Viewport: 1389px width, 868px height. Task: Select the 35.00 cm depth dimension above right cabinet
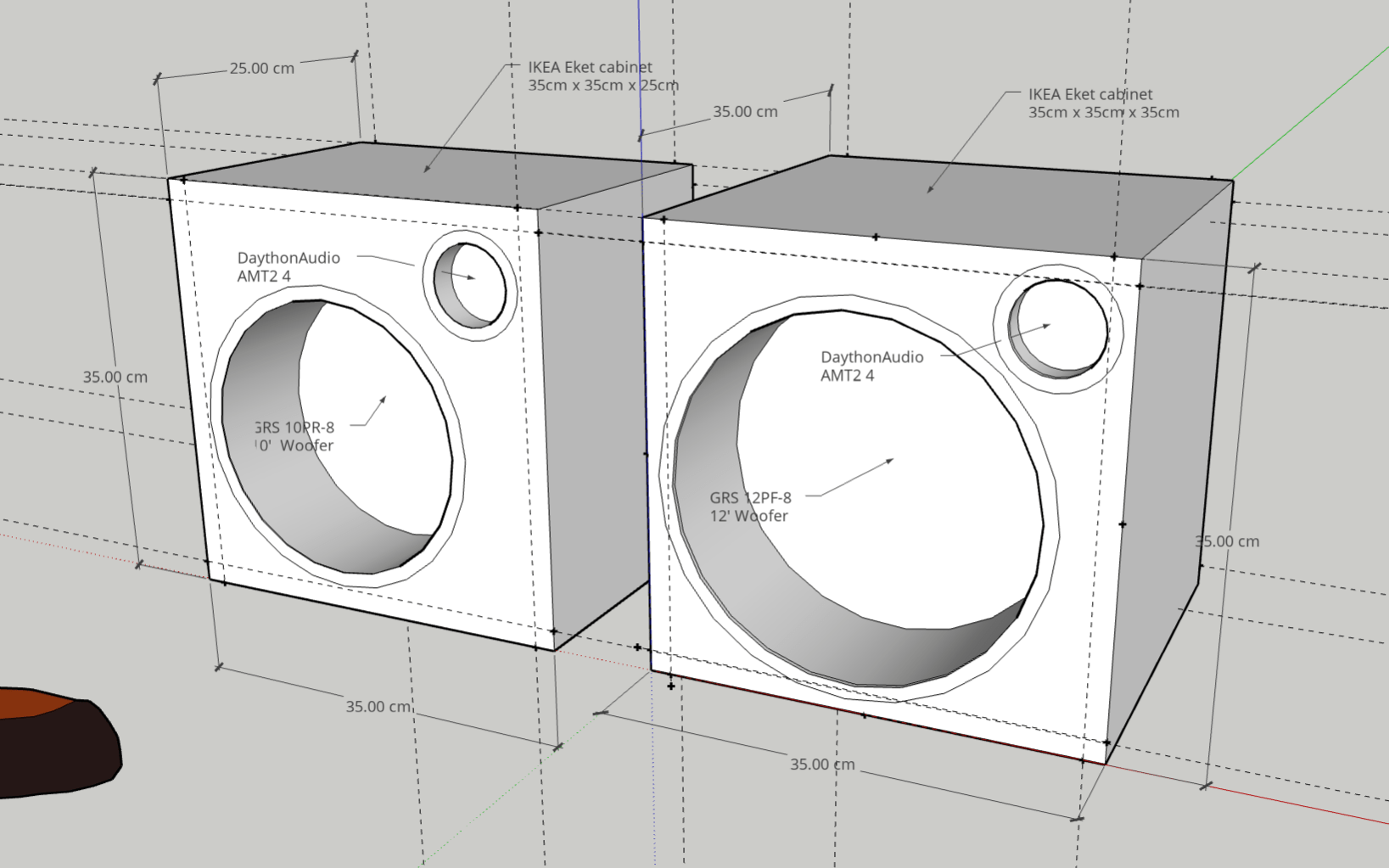pos(745,112)
